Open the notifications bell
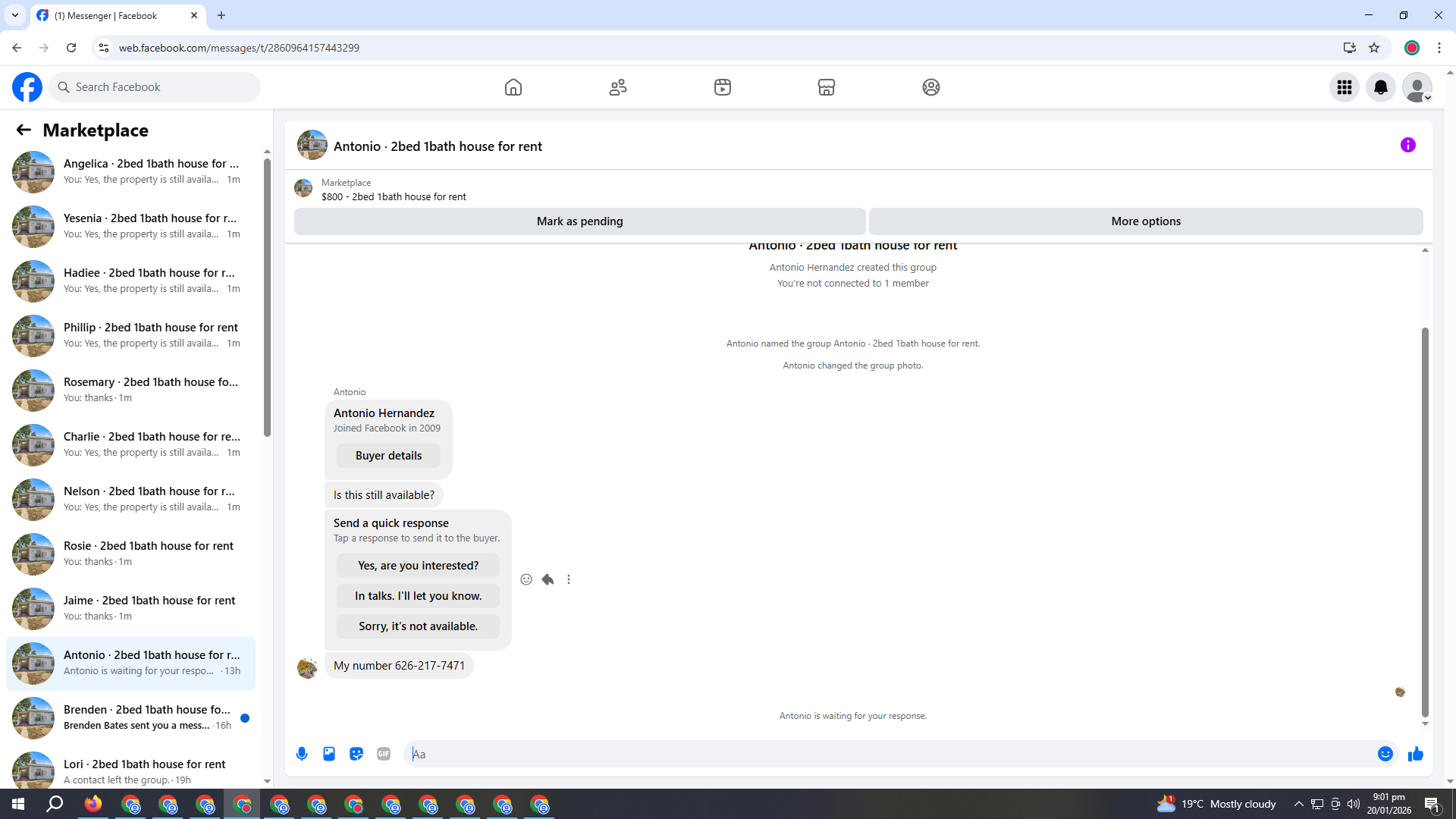This screenshot has height=819, width=1456. click(x=1381, y=87)
